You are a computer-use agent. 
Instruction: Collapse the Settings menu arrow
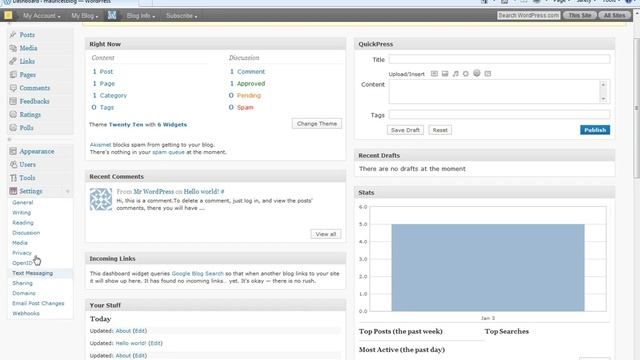68,191
